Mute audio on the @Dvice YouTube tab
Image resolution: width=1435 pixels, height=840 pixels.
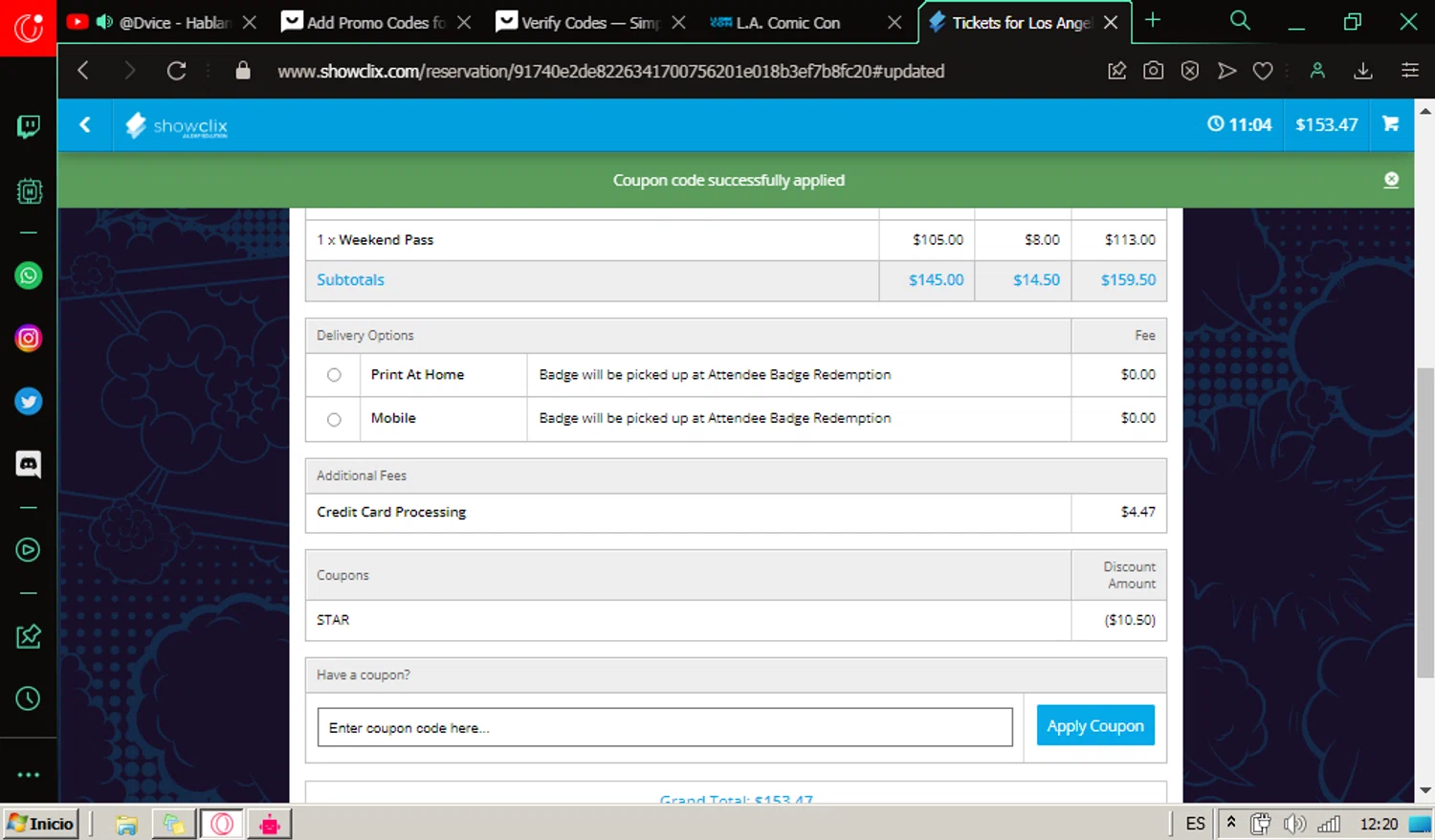pyautogui.click(x=104, y=22)
